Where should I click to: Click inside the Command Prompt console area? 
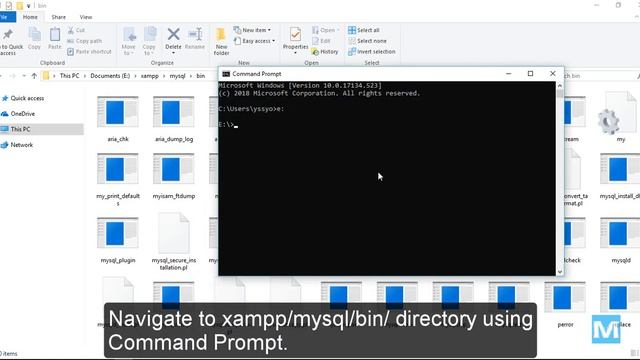387,178
